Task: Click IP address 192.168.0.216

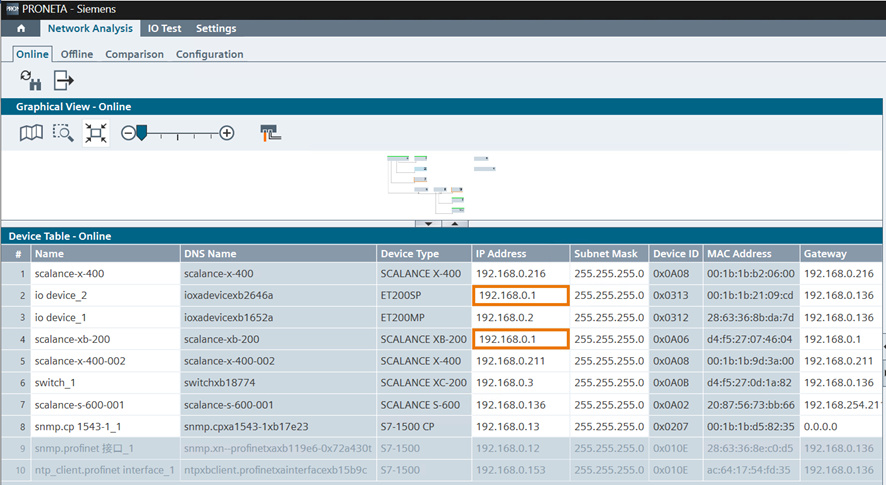Action: click(511, 274)
